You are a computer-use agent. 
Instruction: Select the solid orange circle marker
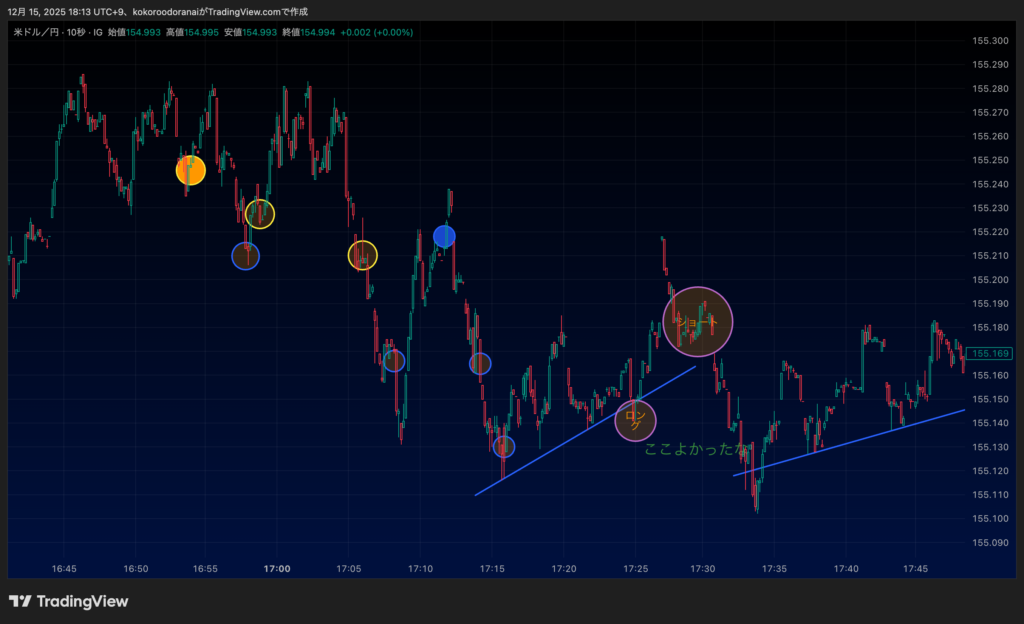coord(191,170)
